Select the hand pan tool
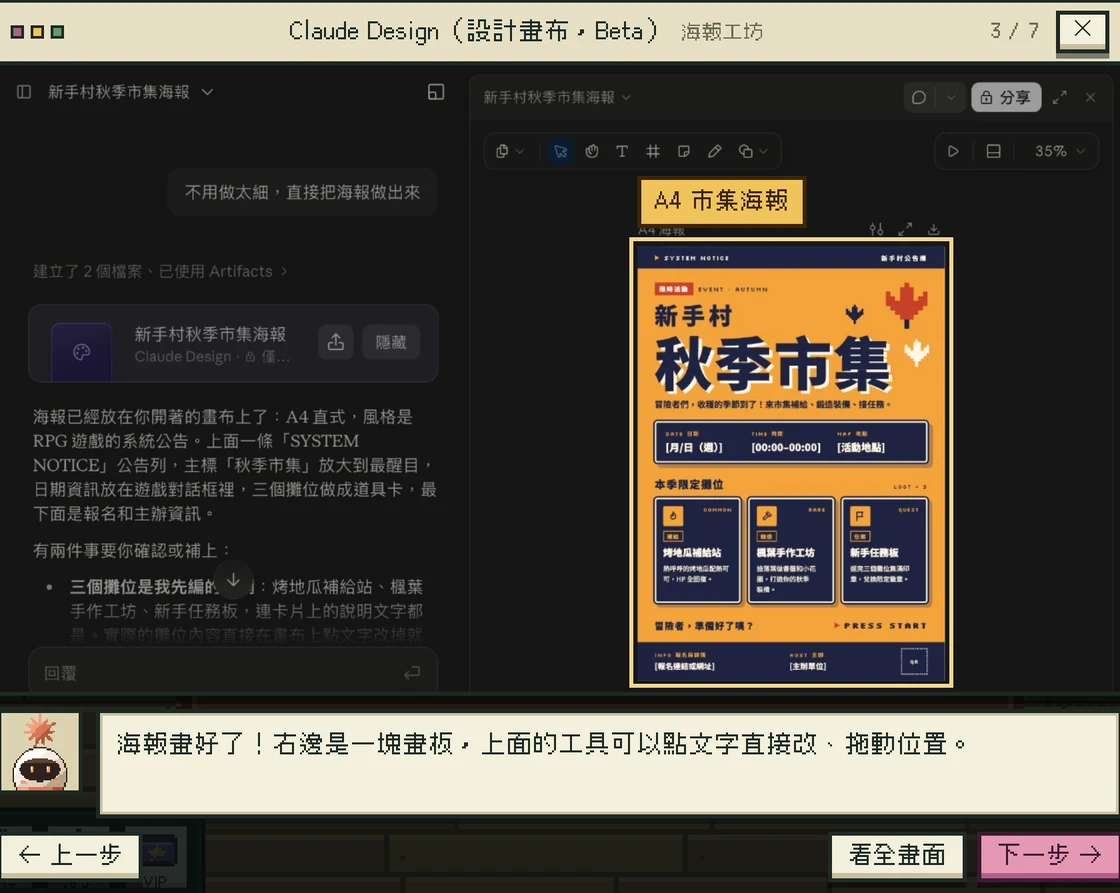 pyautogui.click(x=591, y=151)
